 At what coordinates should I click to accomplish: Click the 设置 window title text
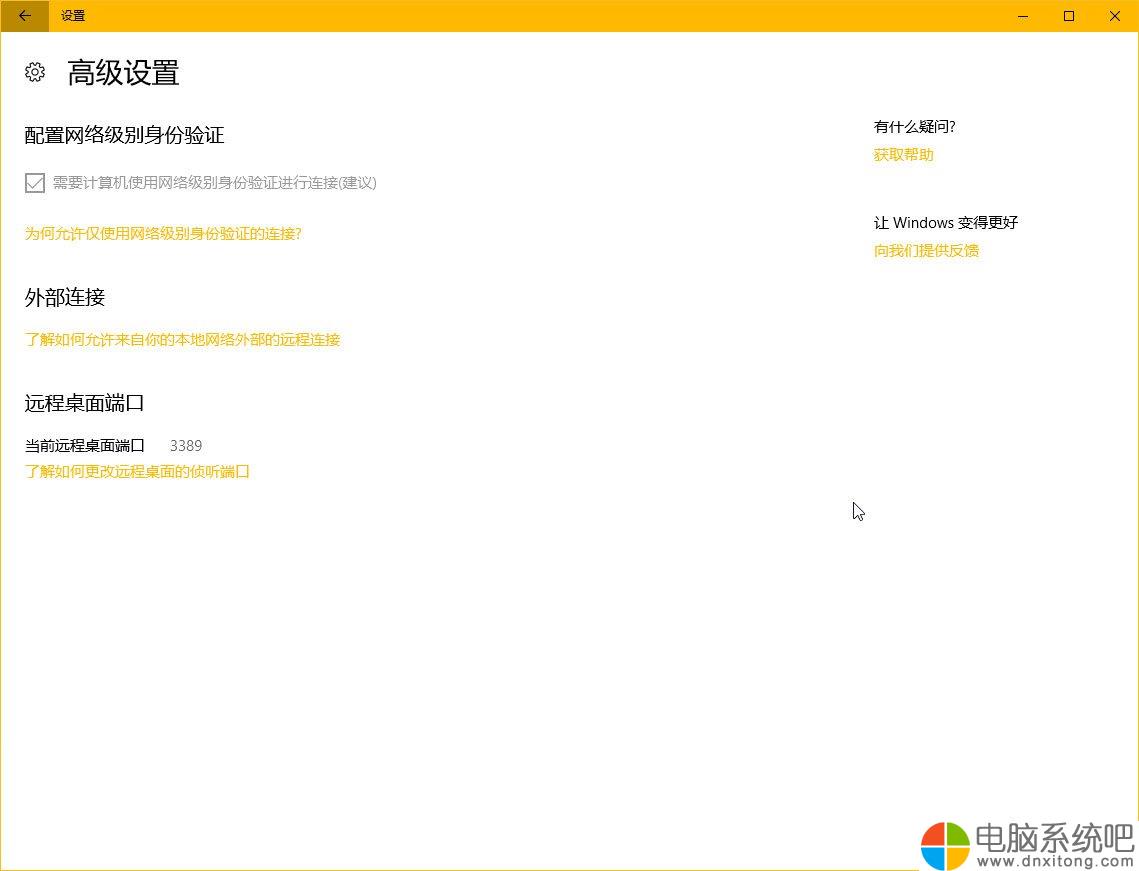[x=73, y=16]
